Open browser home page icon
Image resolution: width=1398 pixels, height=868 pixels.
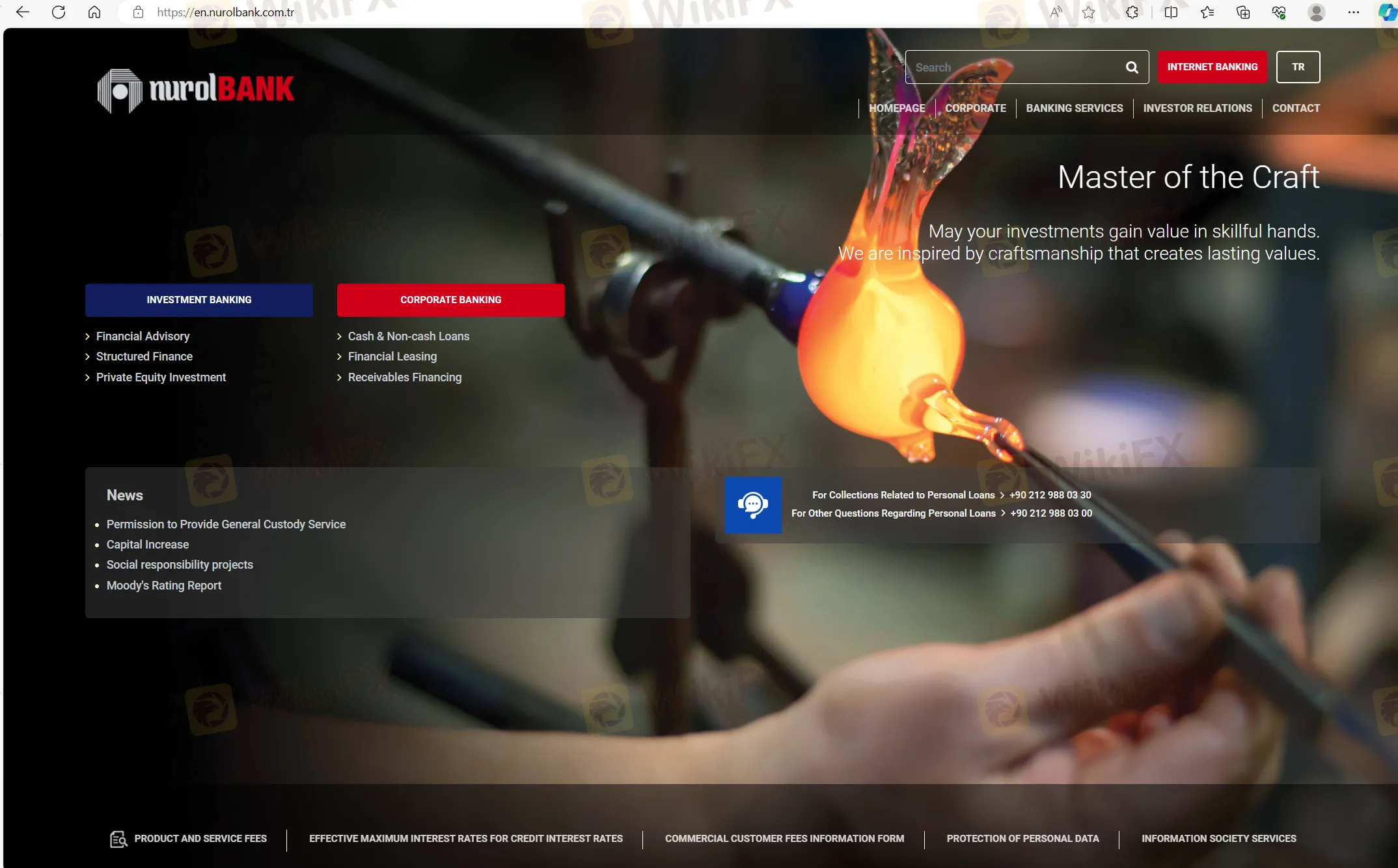click(x=94, y=12)
